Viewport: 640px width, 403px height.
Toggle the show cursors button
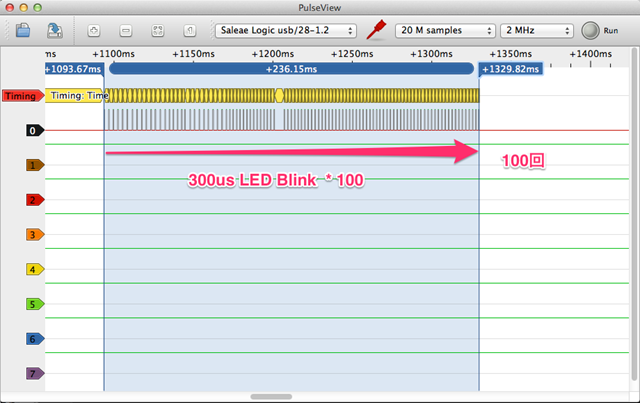pyautogui.click(x=188, y=31)
